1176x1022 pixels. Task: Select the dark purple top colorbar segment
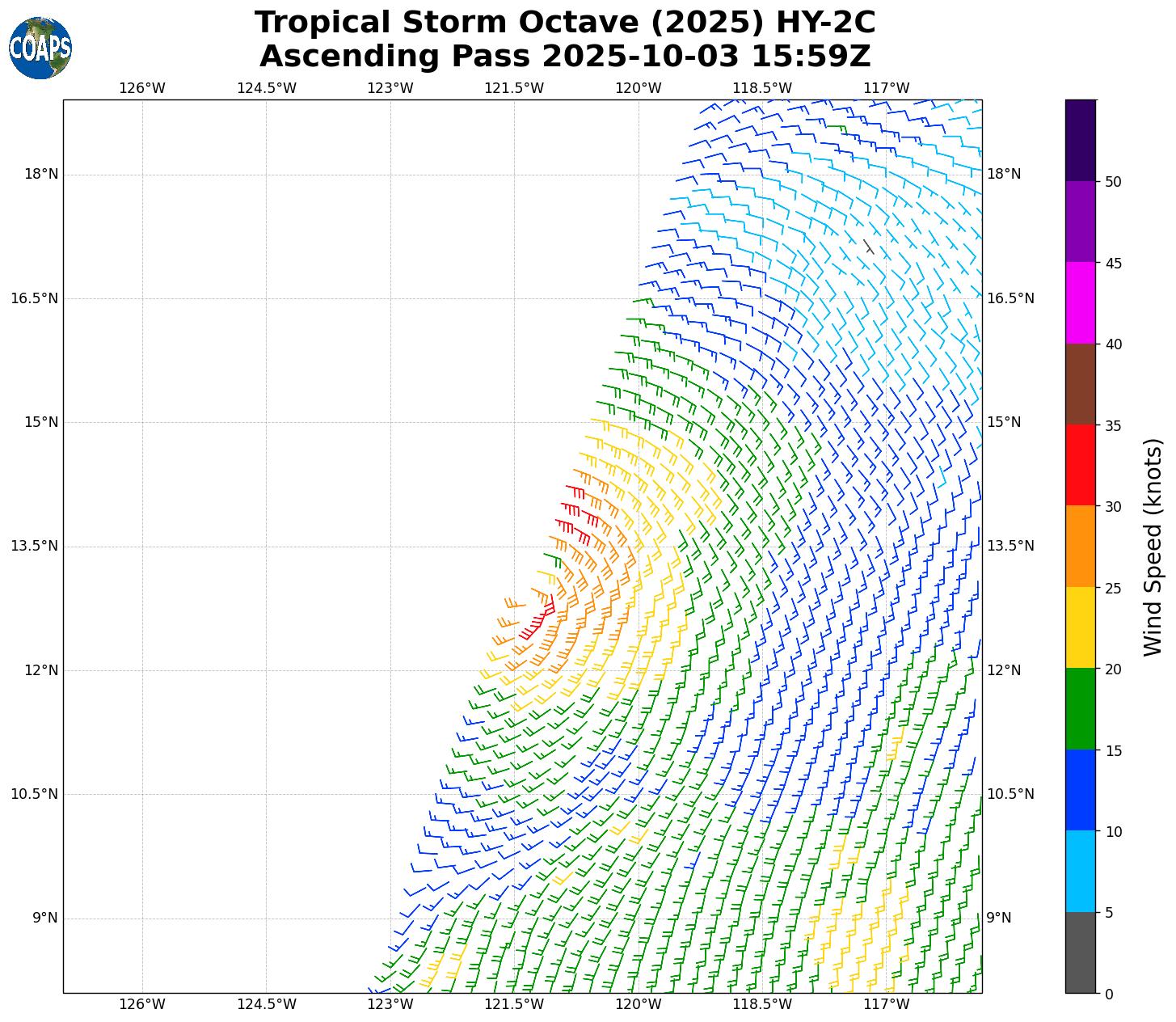pos(1080,140)
